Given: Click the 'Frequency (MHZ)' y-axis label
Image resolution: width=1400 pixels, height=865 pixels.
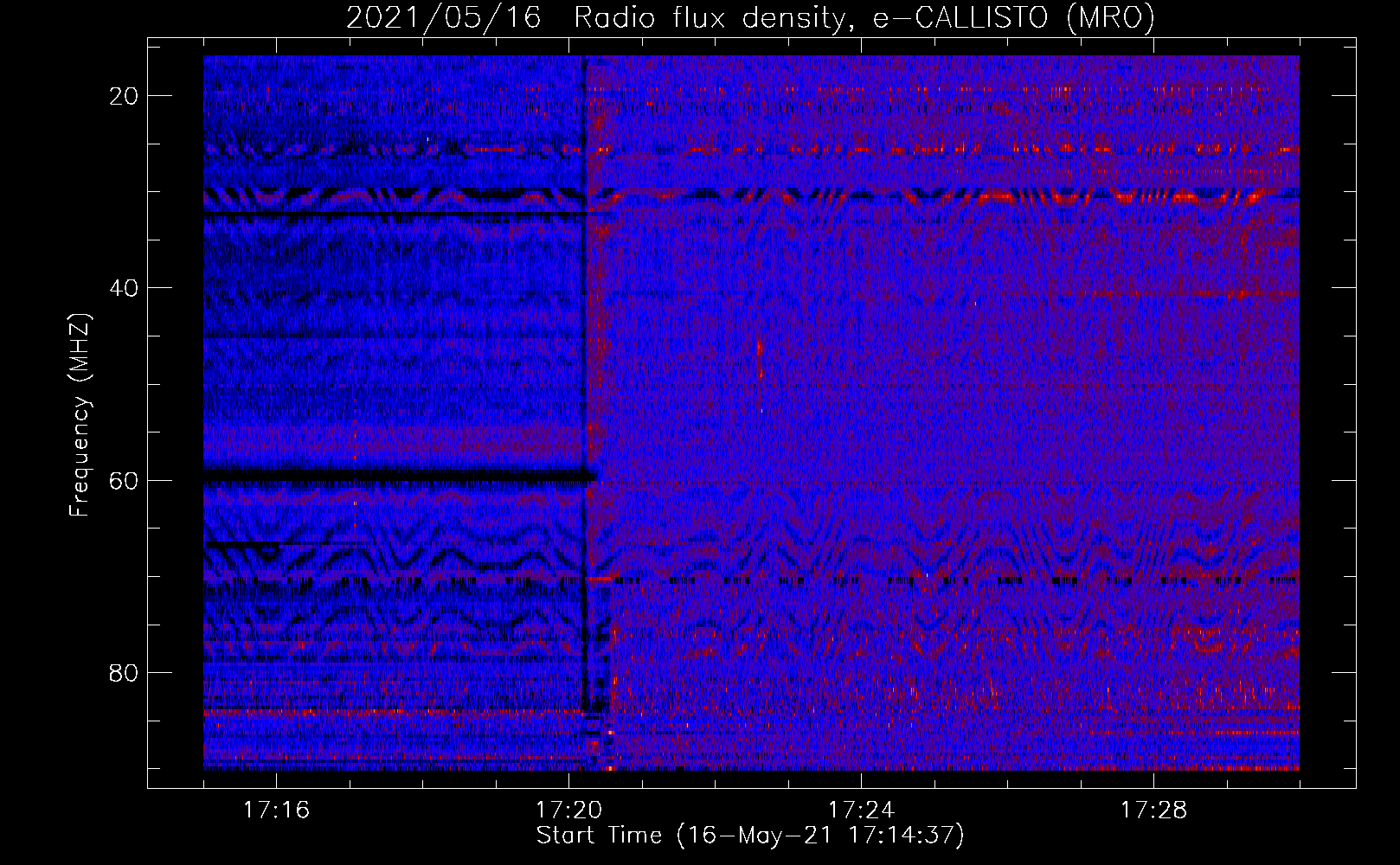Looking at the screenshot, I should pos(80,415).
